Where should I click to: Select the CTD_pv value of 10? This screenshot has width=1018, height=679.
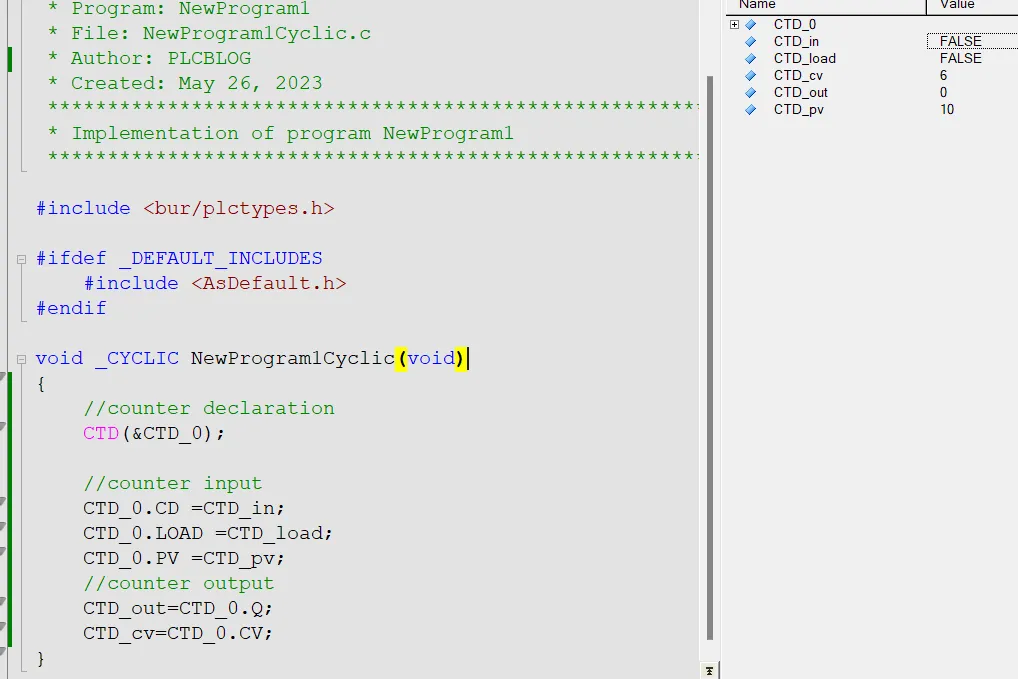click(x=947, y=109)
